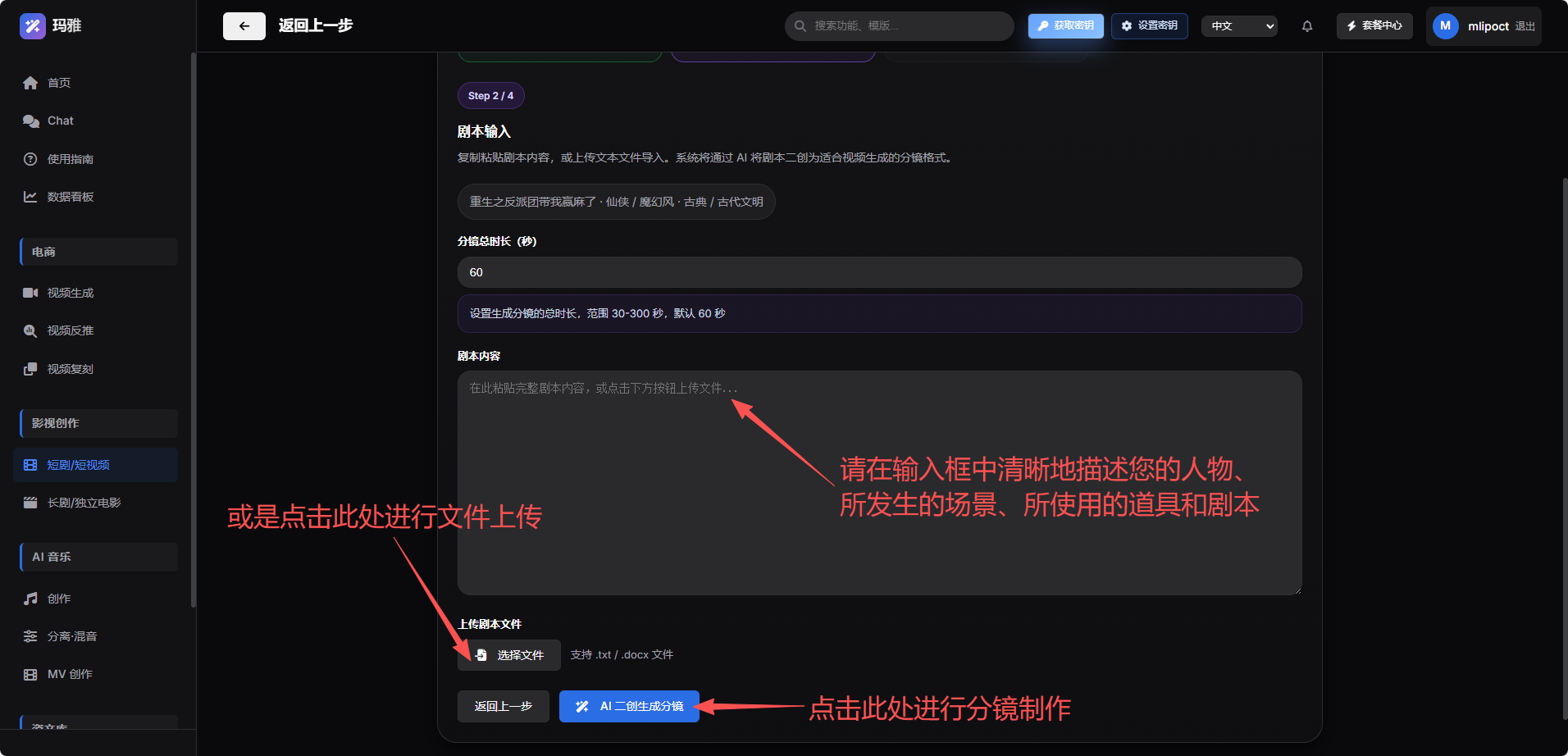The width and height of the screenshot is (1568, 756).
Task: Click the search magnifier icon
Action: (x=800, y=26)
